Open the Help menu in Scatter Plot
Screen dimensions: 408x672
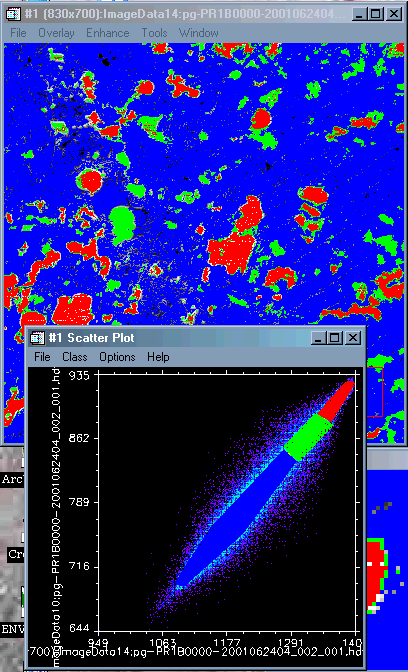[x=158, y=357]
